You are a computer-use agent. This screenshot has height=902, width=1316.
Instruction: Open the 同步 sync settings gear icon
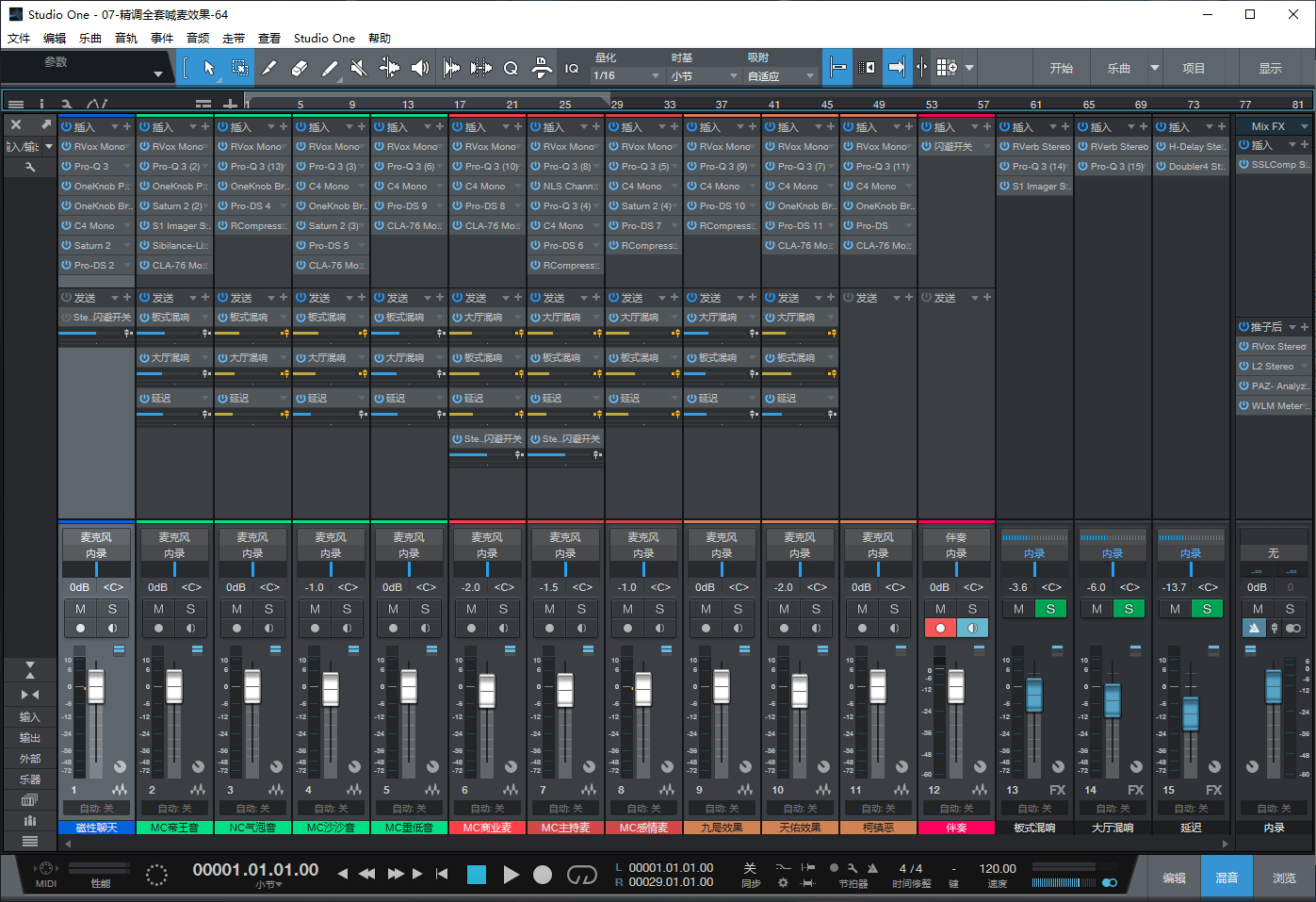(x=783, y=883)
